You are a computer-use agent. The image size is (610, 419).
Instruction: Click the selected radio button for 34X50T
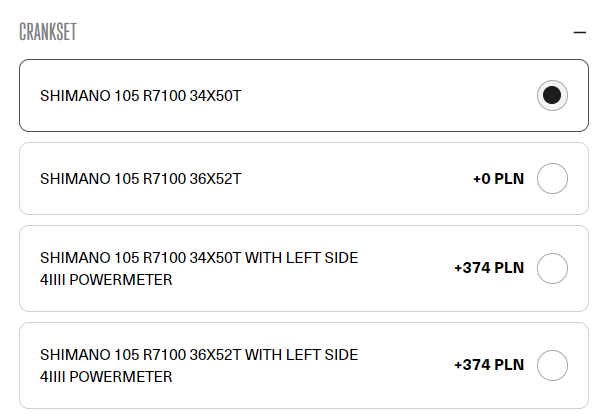(x=552, y=96)
